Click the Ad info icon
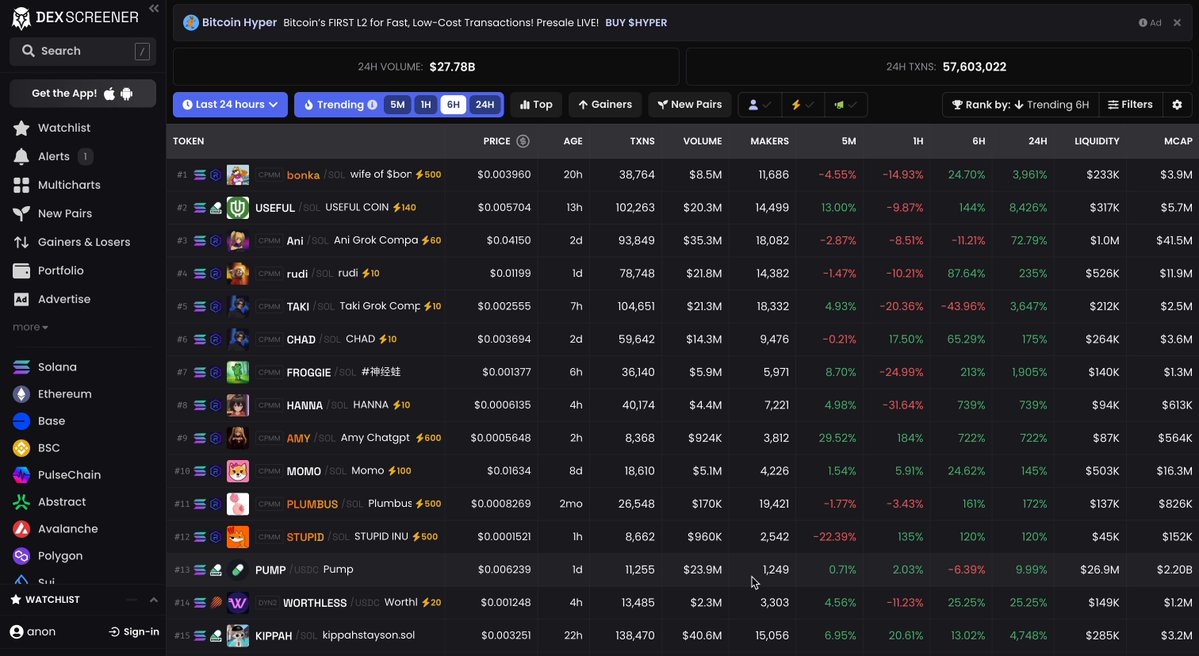This screenshot has width=1199, height=656. click(x=1143, y=23)
